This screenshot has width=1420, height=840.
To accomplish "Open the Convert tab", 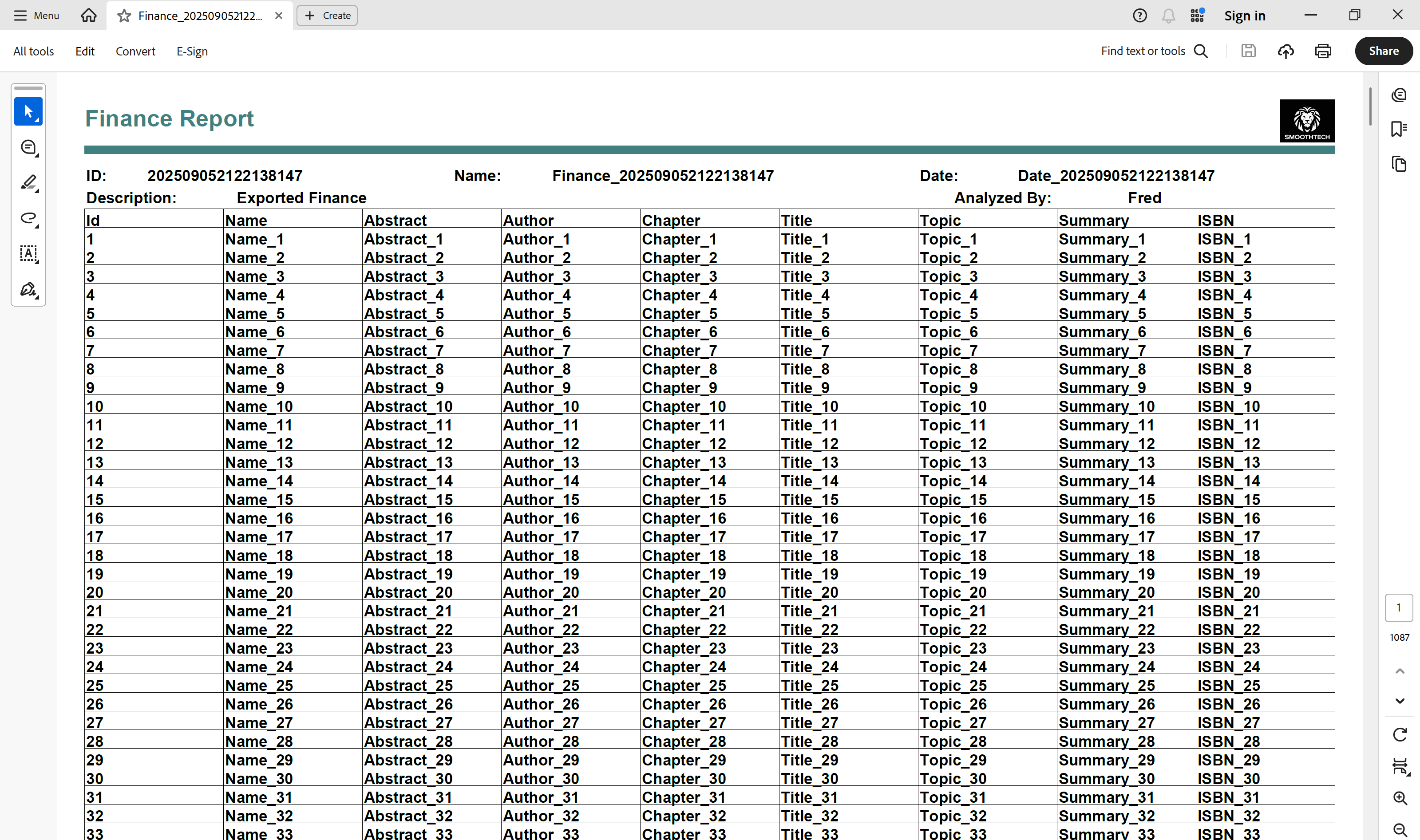I will click(x=135, y=51).
